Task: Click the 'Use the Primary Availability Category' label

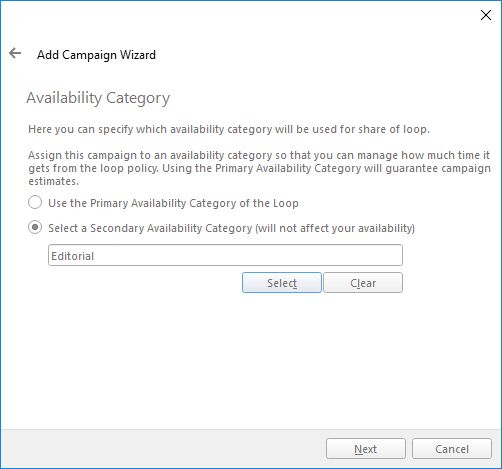Action: click(x=173, y=203)
